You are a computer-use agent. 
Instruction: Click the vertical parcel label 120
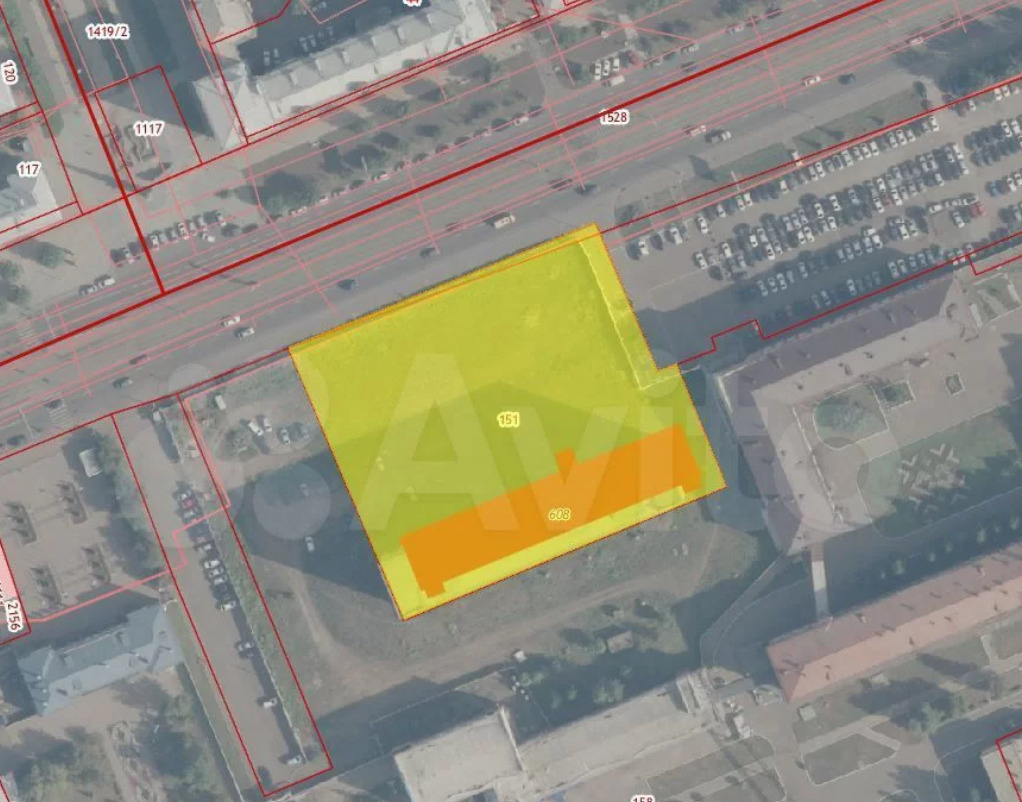(x=10, y=72)
